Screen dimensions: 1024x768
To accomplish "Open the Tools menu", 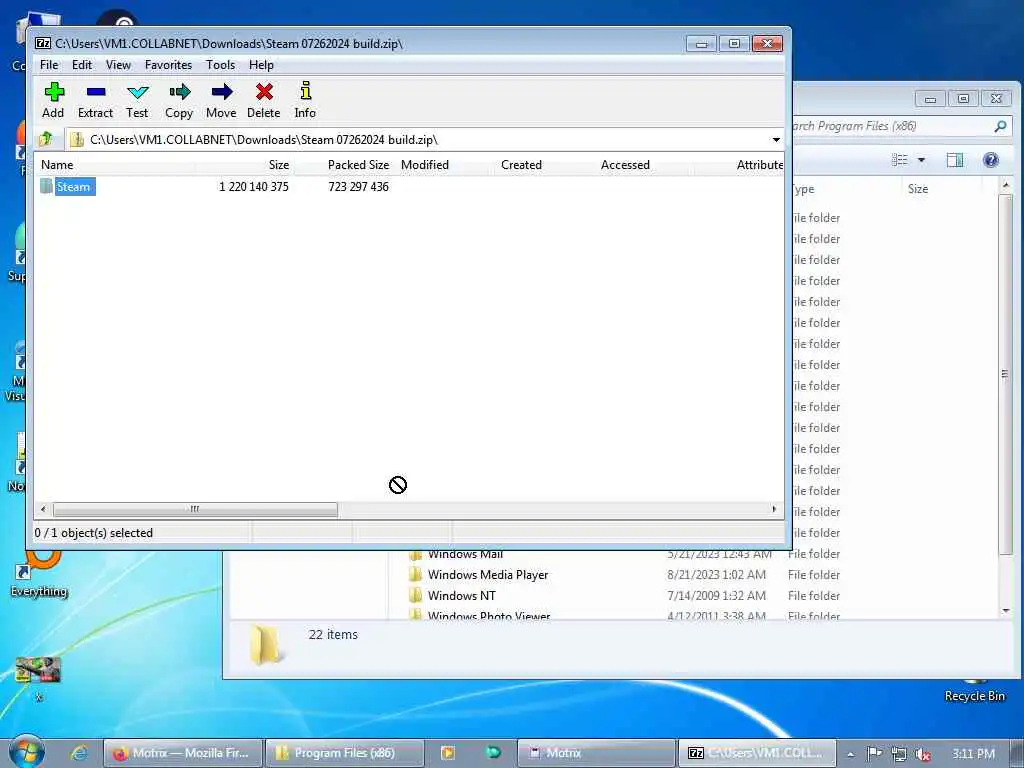I will pos(220,65).
